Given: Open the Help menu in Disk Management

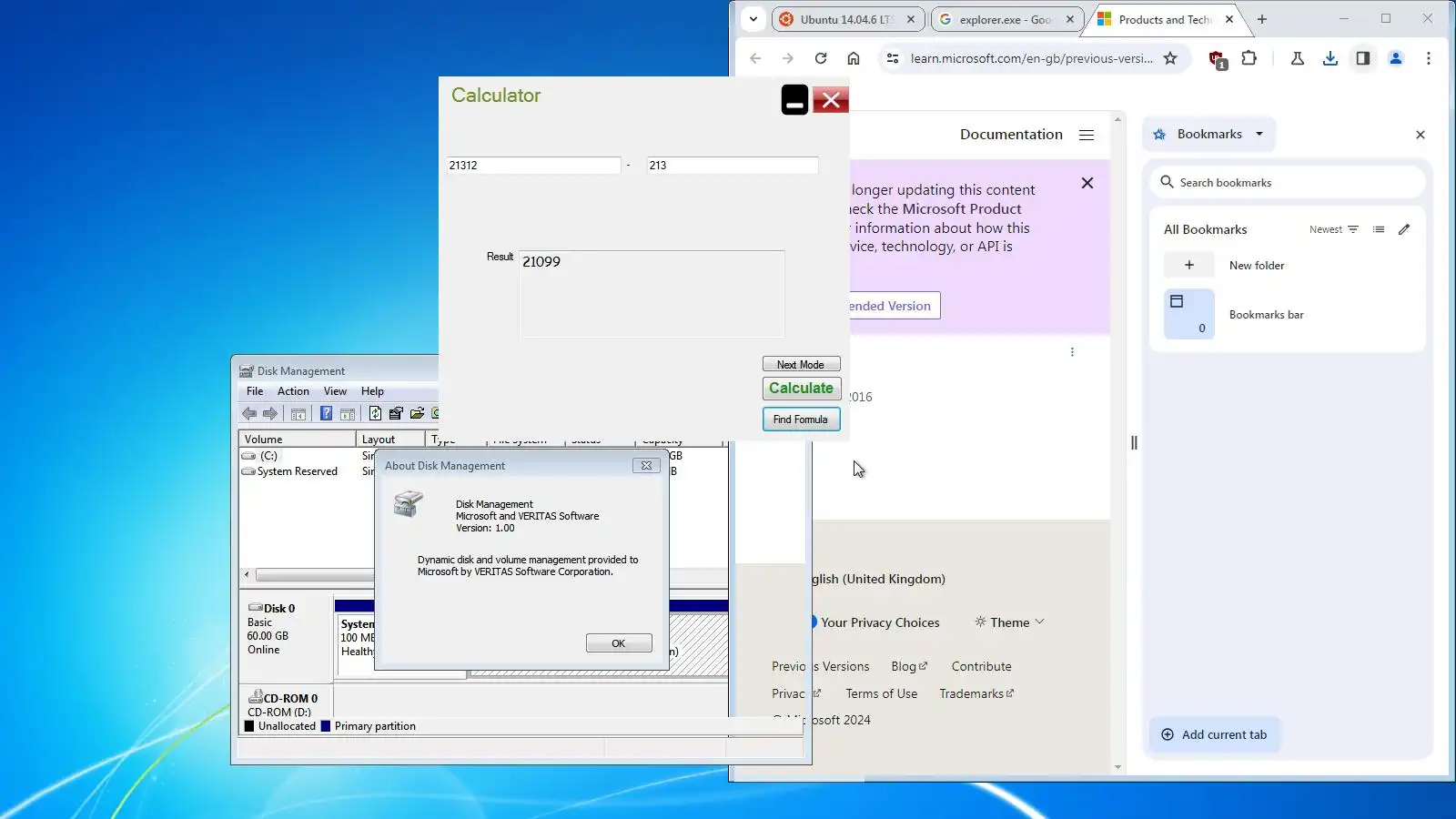Looking at the screenshot, I should point(372,391).
